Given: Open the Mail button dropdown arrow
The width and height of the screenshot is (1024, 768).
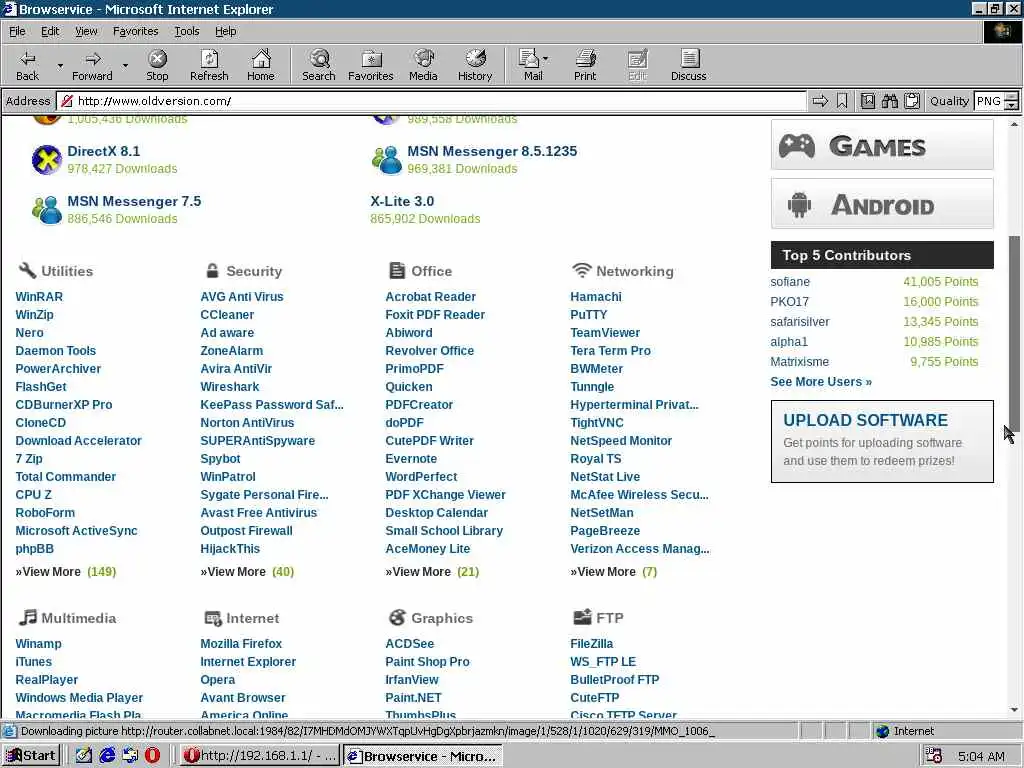Looking at the screenshot, I should click(546, 59).
